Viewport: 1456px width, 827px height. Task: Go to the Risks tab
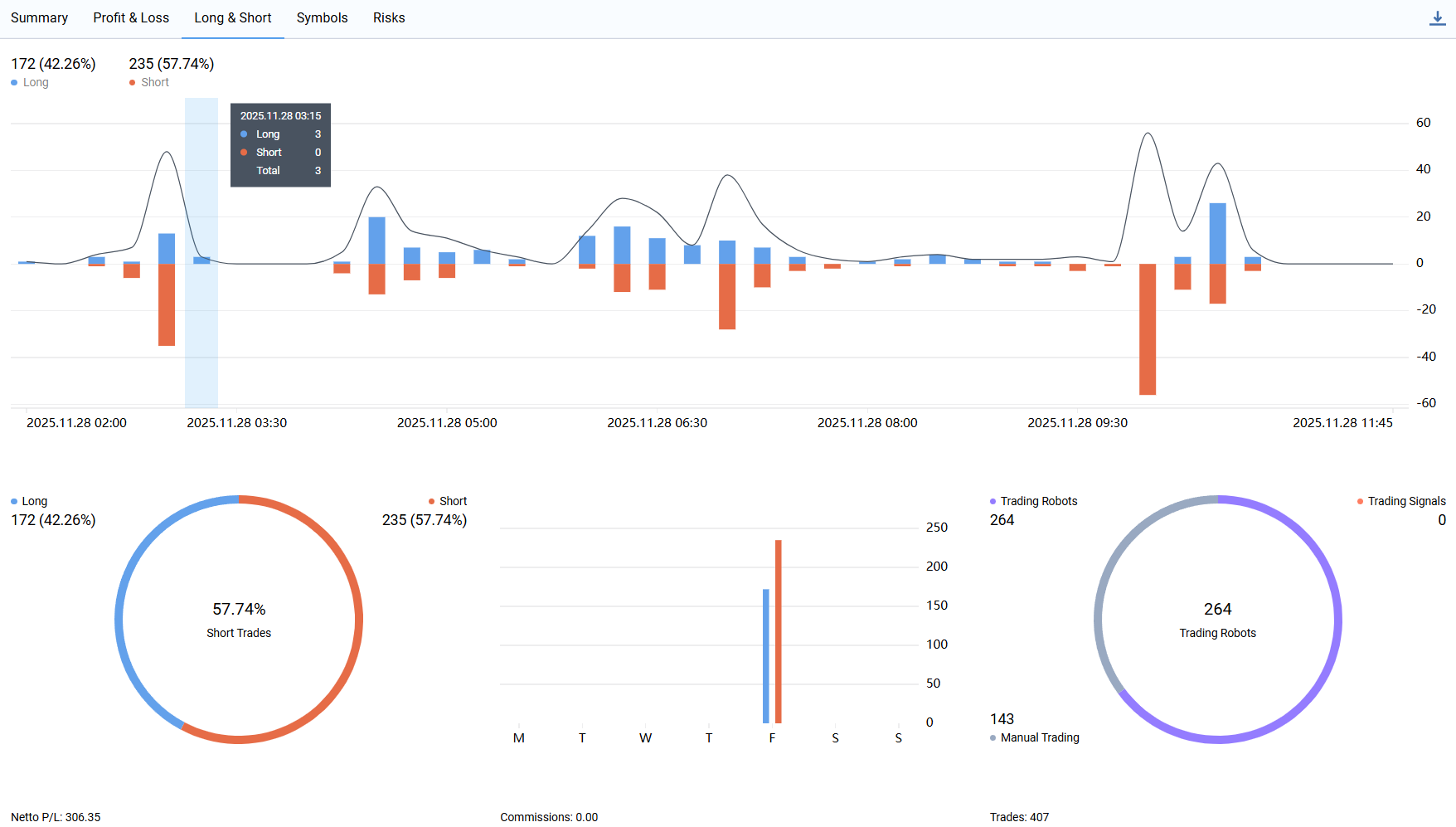pos(389,18)
